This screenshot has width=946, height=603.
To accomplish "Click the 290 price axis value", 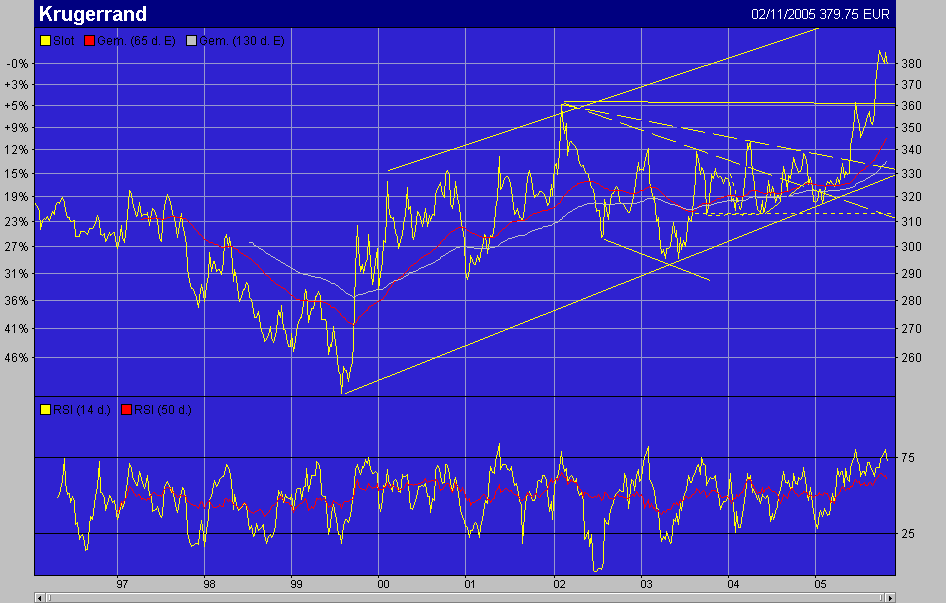I will [912, 274].
